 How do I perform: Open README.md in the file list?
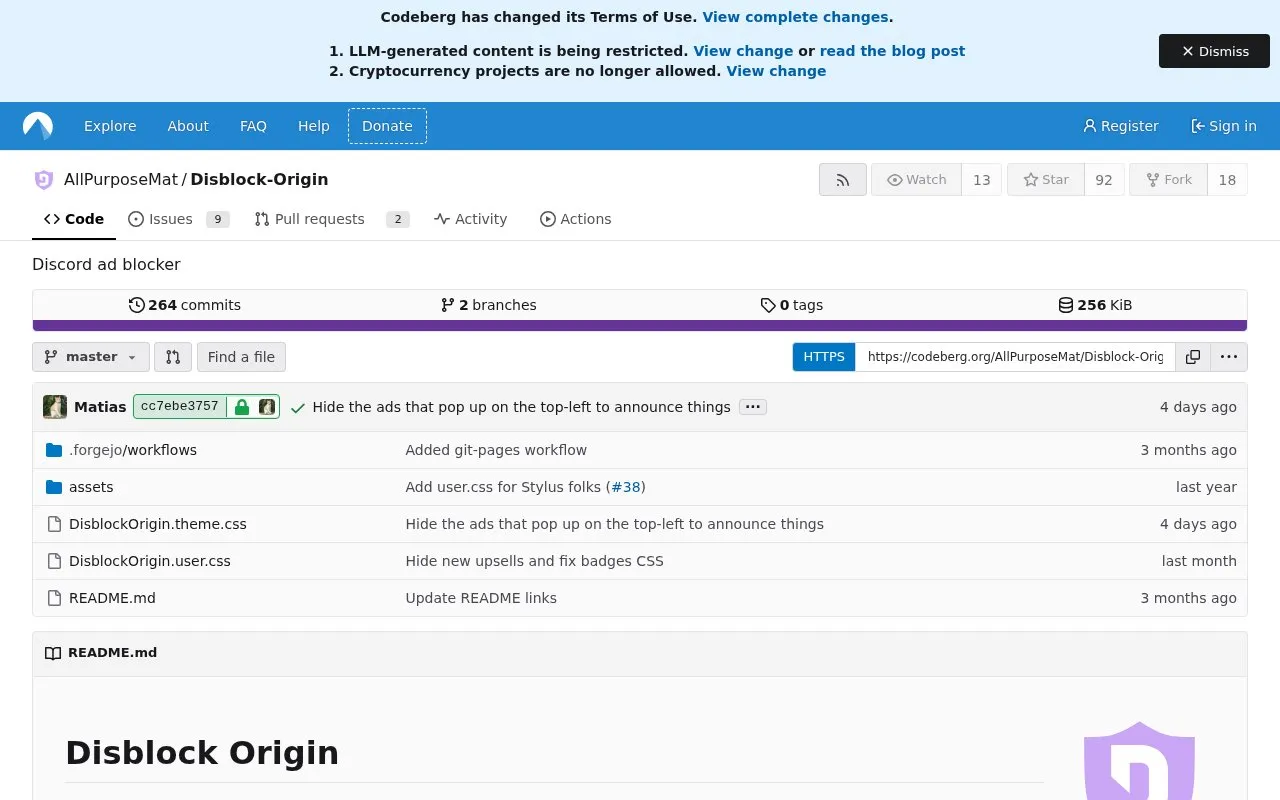112,598
